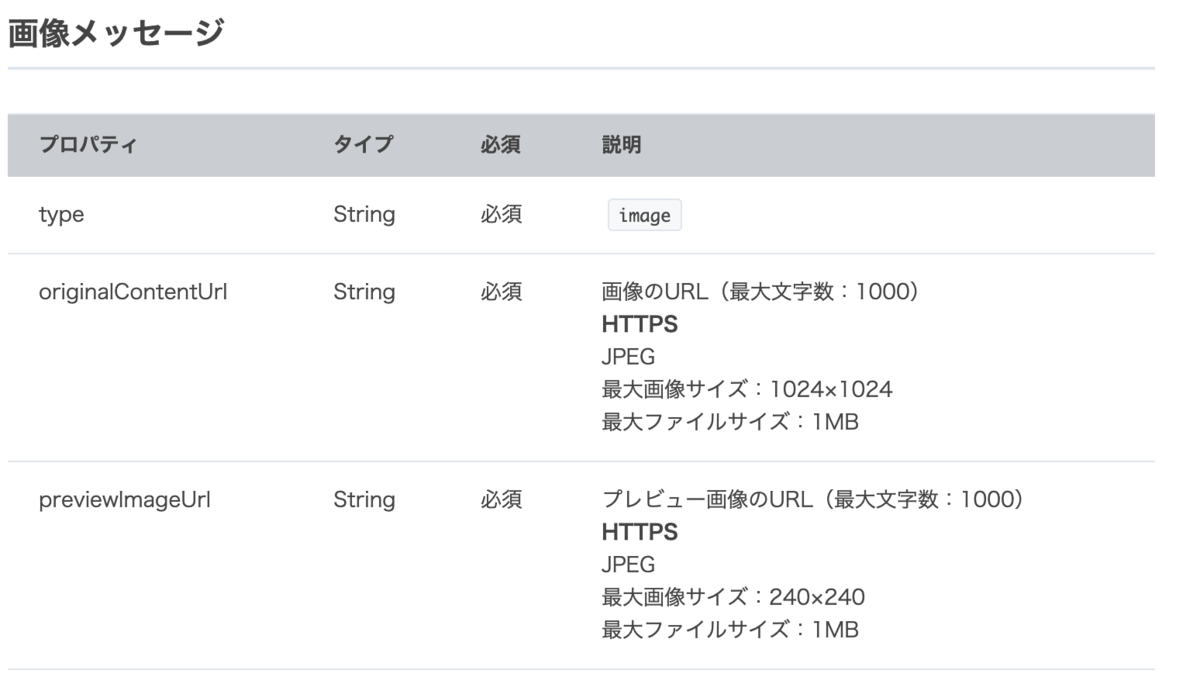
Task: Click 最大ファイルサイズ：1MB in previewImageUrl row
Action: pos(730,629)
